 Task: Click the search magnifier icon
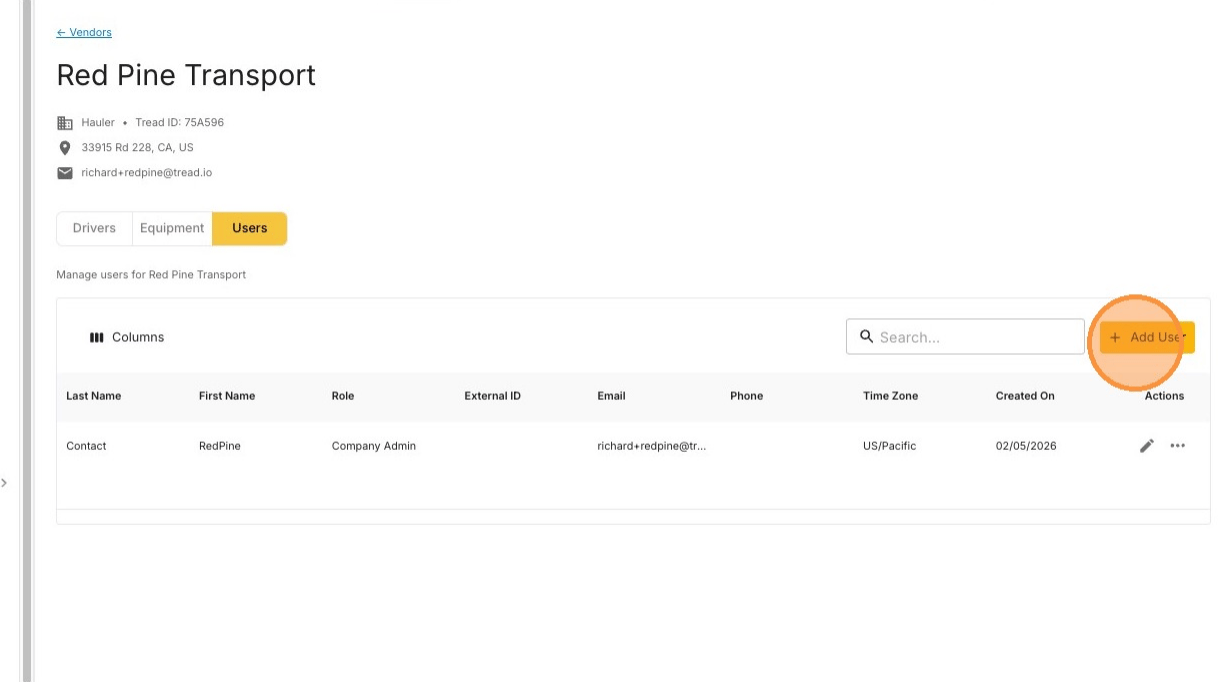click(x=866, y=337)
